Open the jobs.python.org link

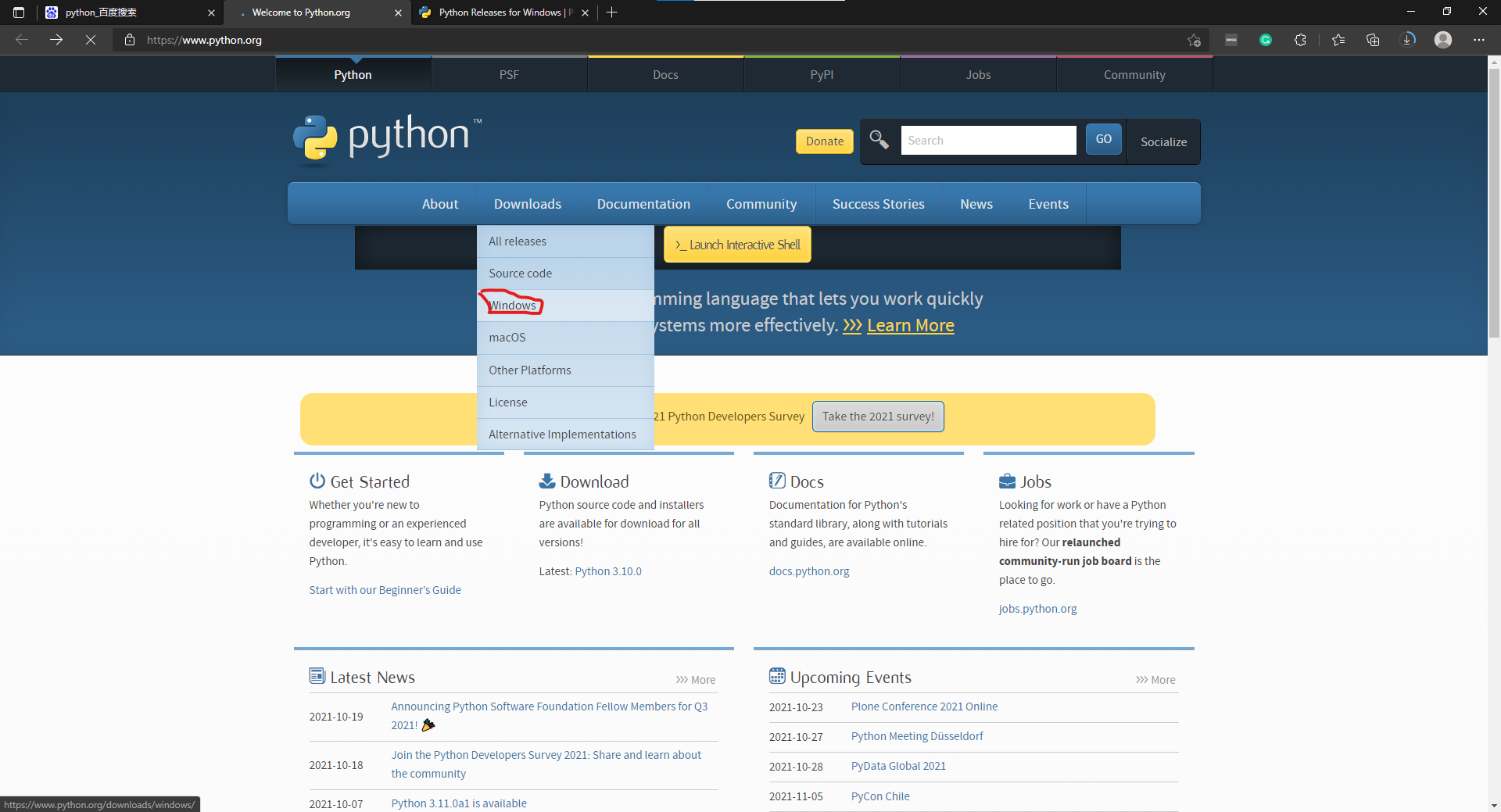(1037, 609)
